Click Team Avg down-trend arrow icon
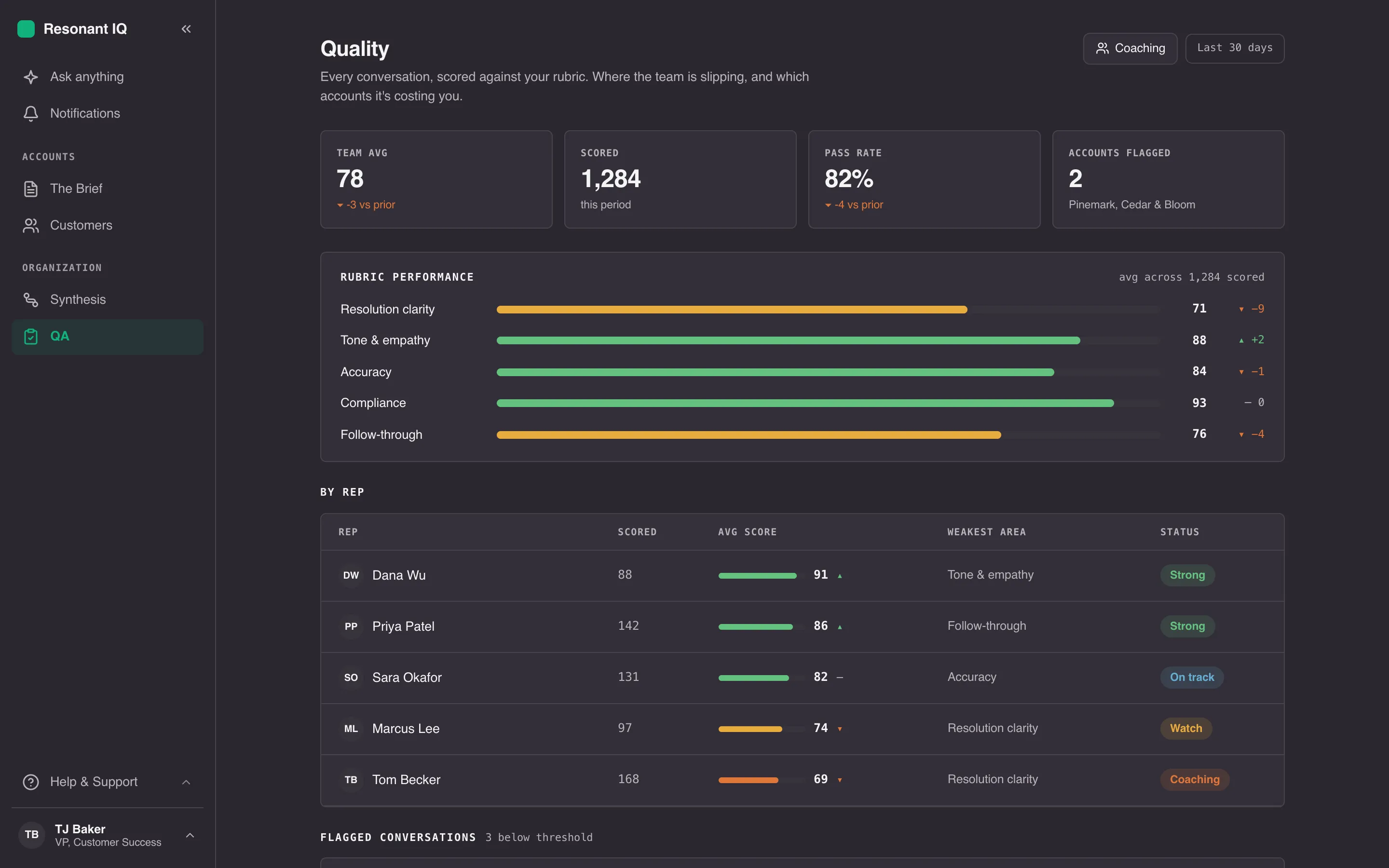The image size is (1389, 868). pos(340,205)
